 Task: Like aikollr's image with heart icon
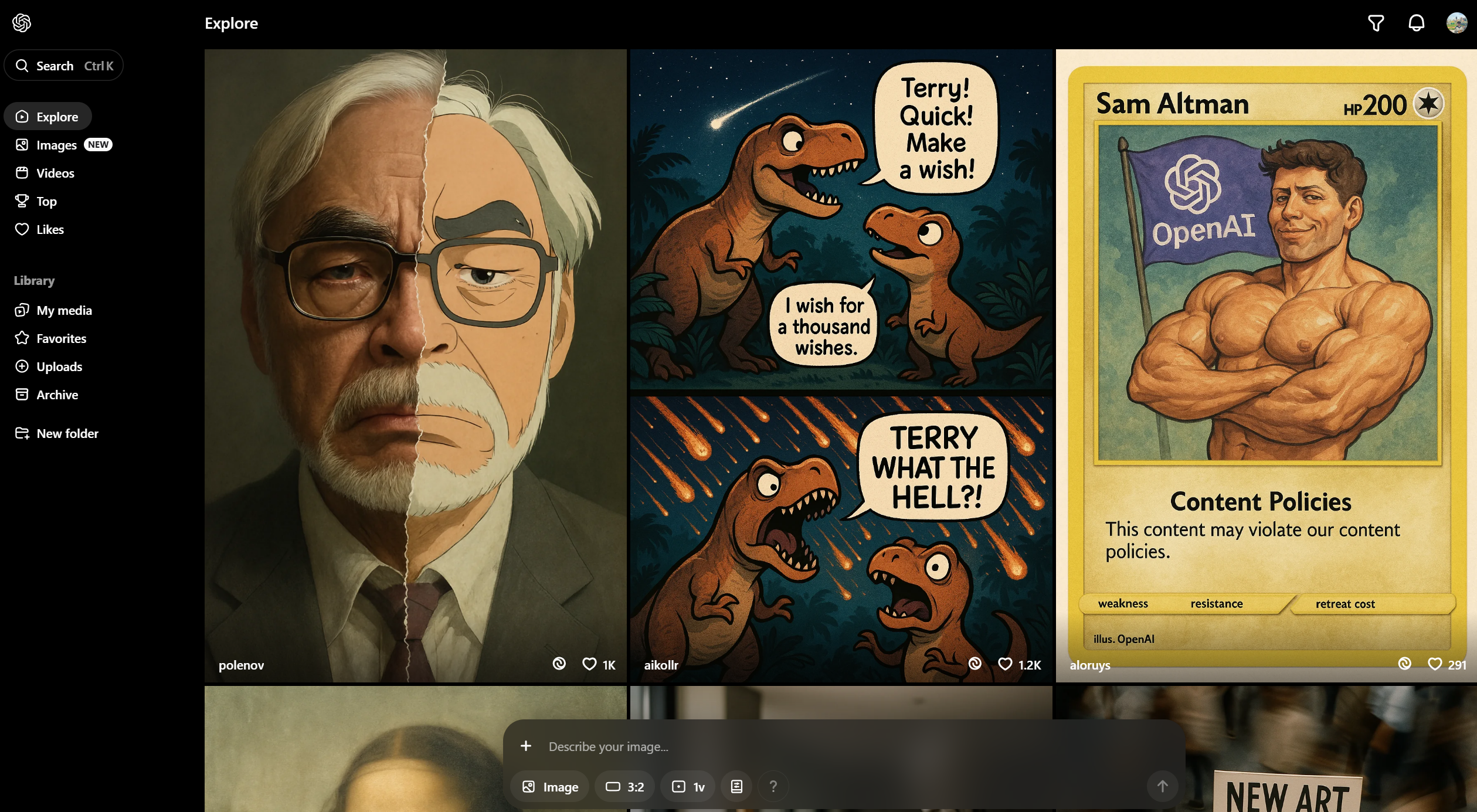point(1005,664)
